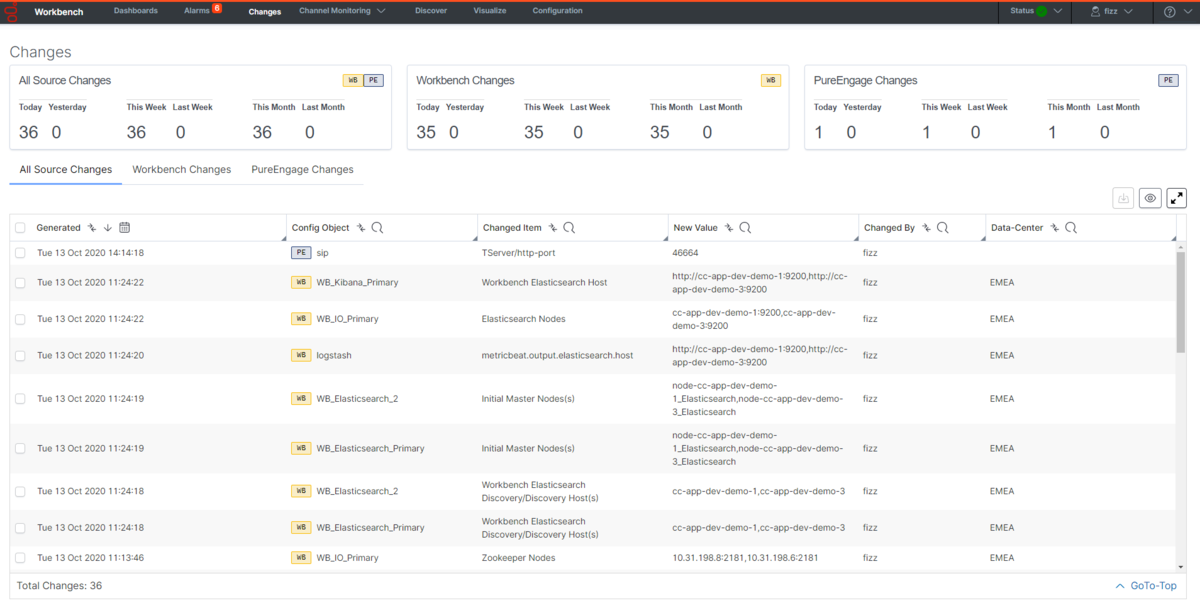Click the Workbench brand name in the top bar

59,12
